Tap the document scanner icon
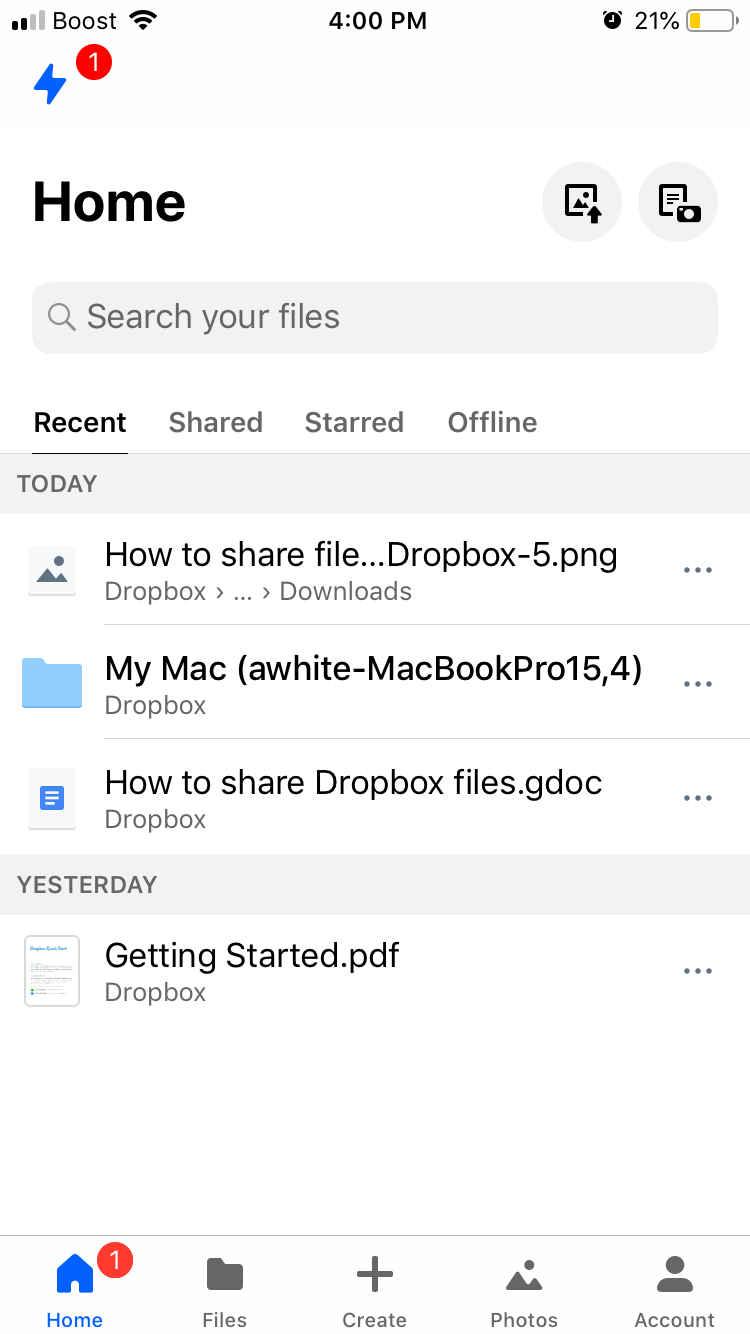This screenshot has height=1334, width=750. [678, 202]
